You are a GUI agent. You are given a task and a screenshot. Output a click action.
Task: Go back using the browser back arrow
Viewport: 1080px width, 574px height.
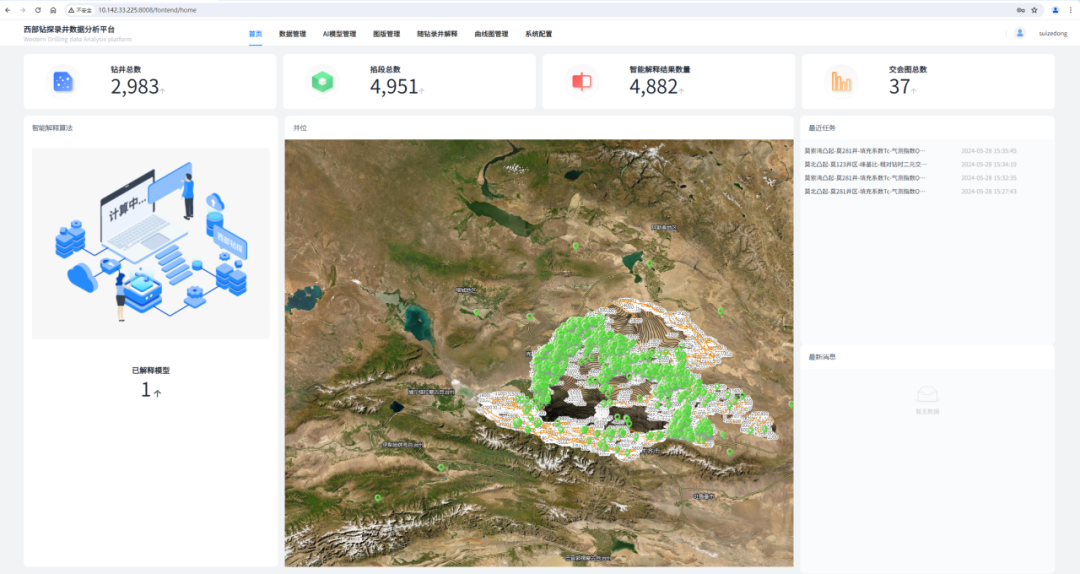tap(8, 10)
